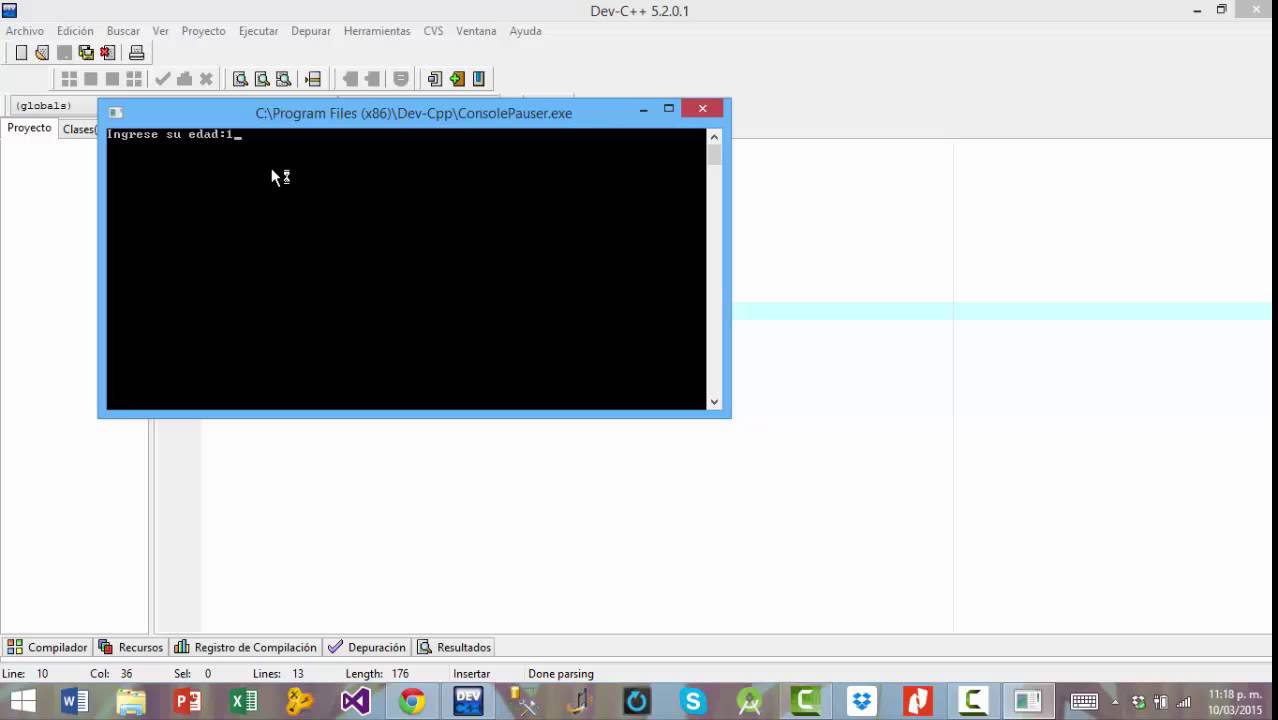Click the Dev-C++ taskbar icon
The height and width of the screenshot is (720, 1278).
click(468, 701)
